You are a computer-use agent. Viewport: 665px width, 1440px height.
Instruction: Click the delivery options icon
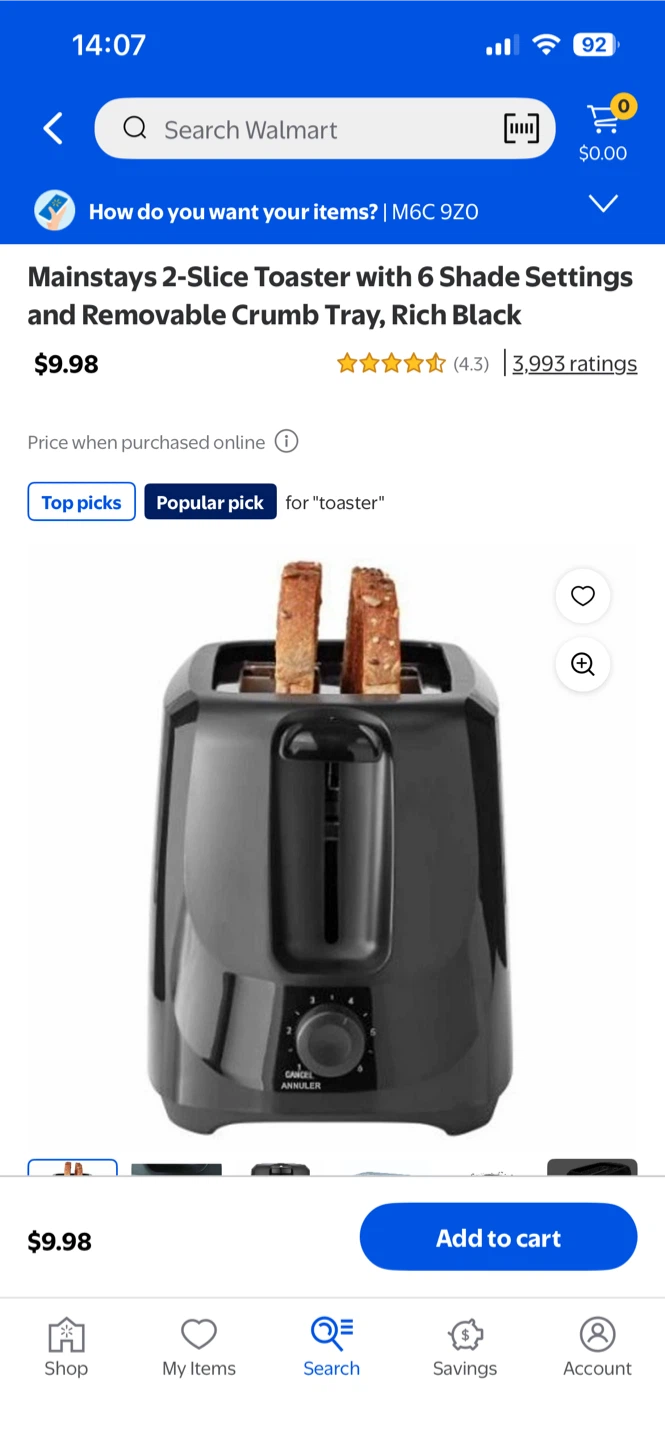(54, 211)
